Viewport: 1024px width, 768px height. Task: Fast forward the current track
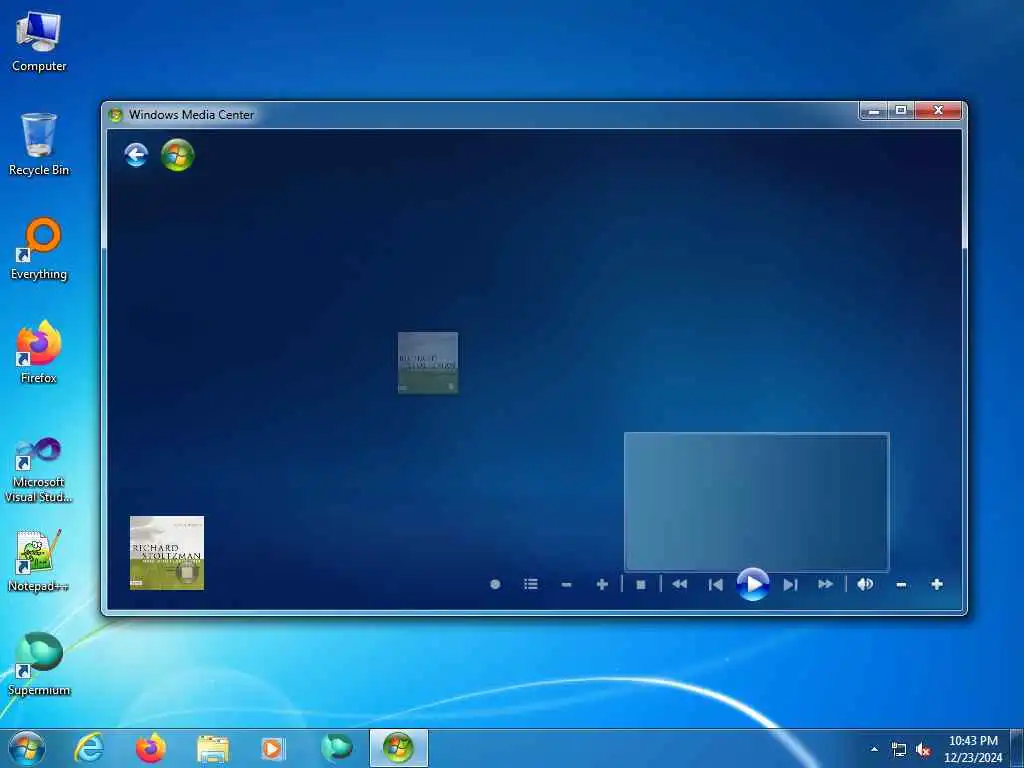click(825, 584)
